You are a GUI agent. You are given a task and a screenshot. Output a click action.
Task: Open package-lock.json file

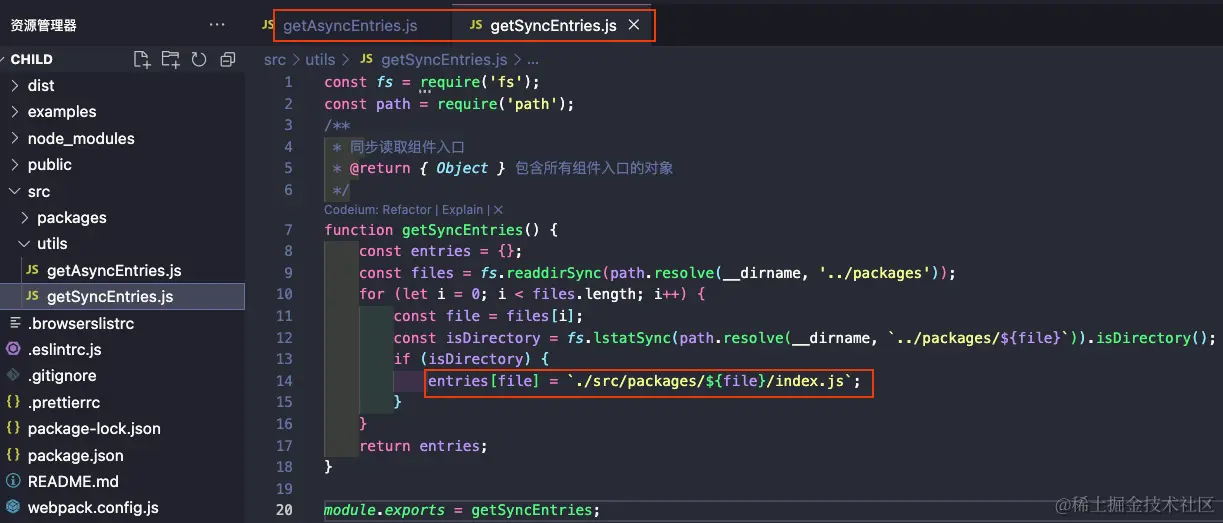click(x=94, y=429)
